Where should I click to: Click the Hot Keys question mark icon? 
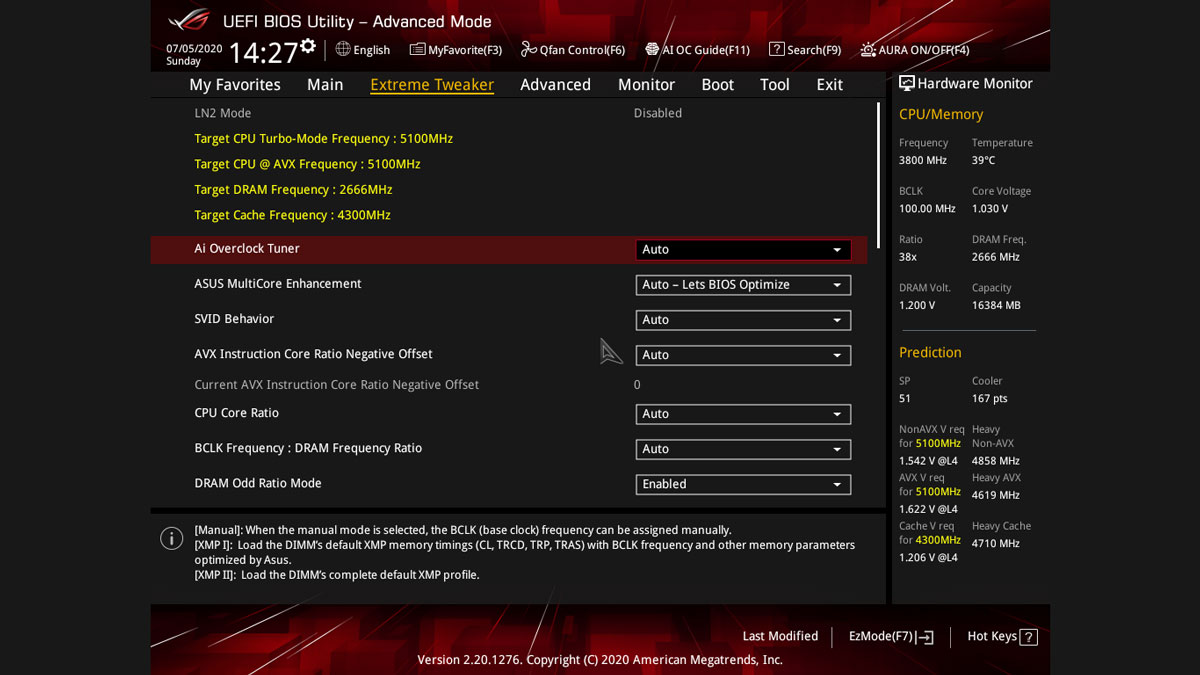1029,637
